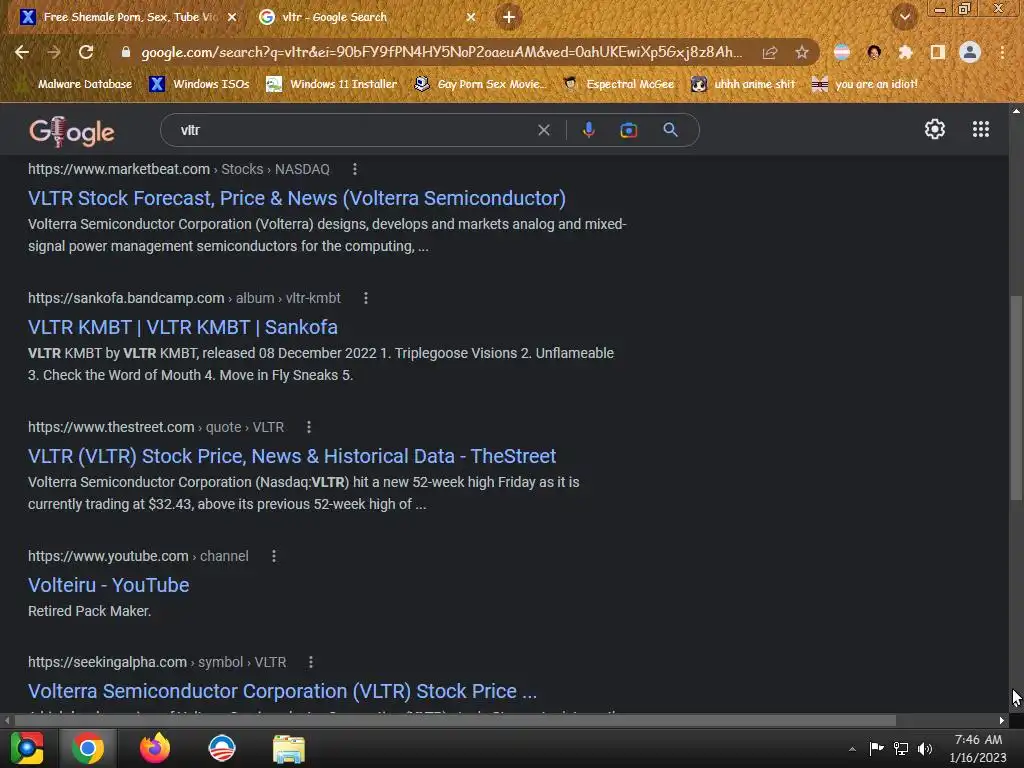Click the site info lock icon
1024x768 pixels.
125,52
